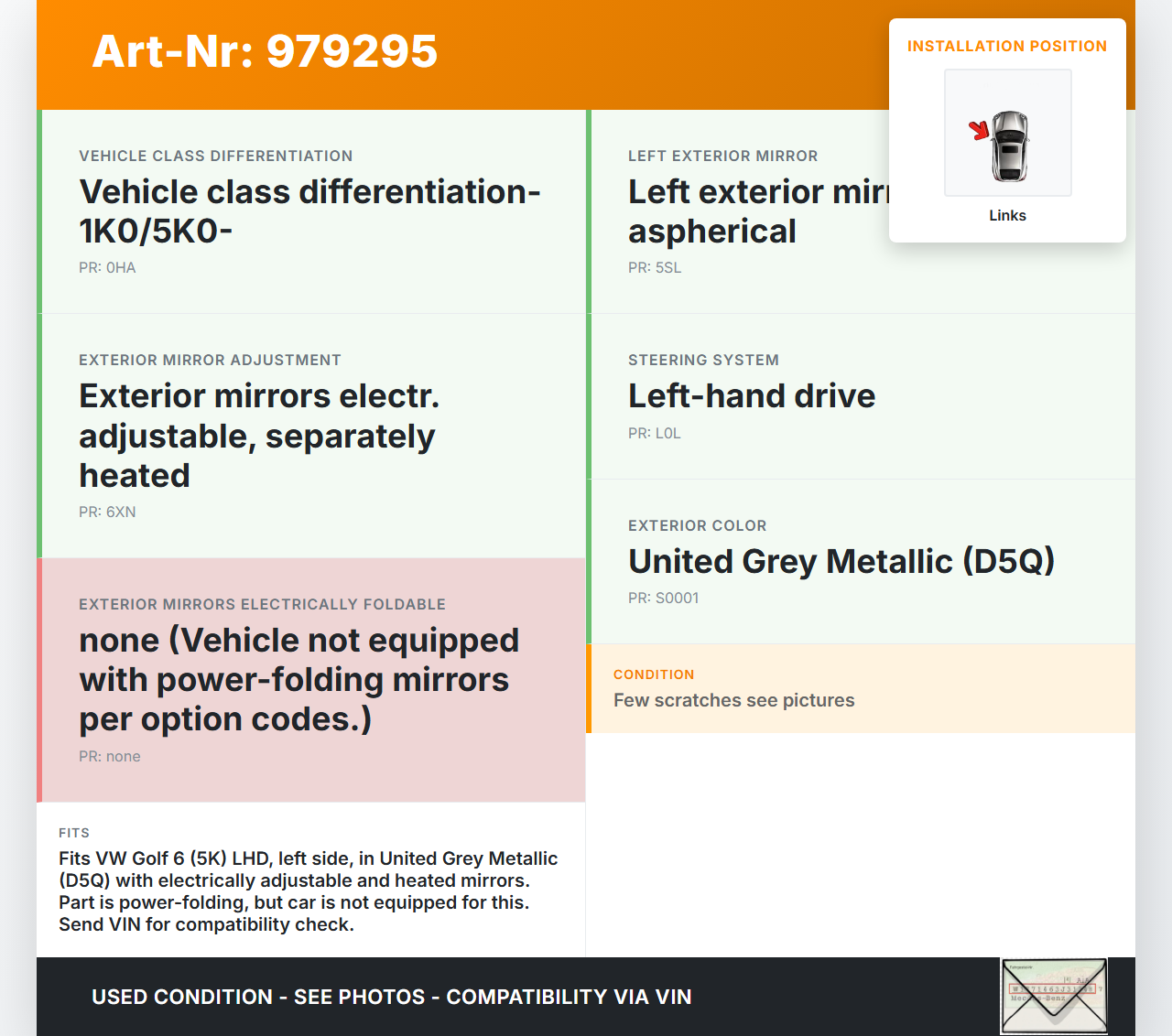This screenshot has height=1036, width=1172.
Task: Click PR code 6XN text
Action: pyautogui.click(x=107, y=512)
